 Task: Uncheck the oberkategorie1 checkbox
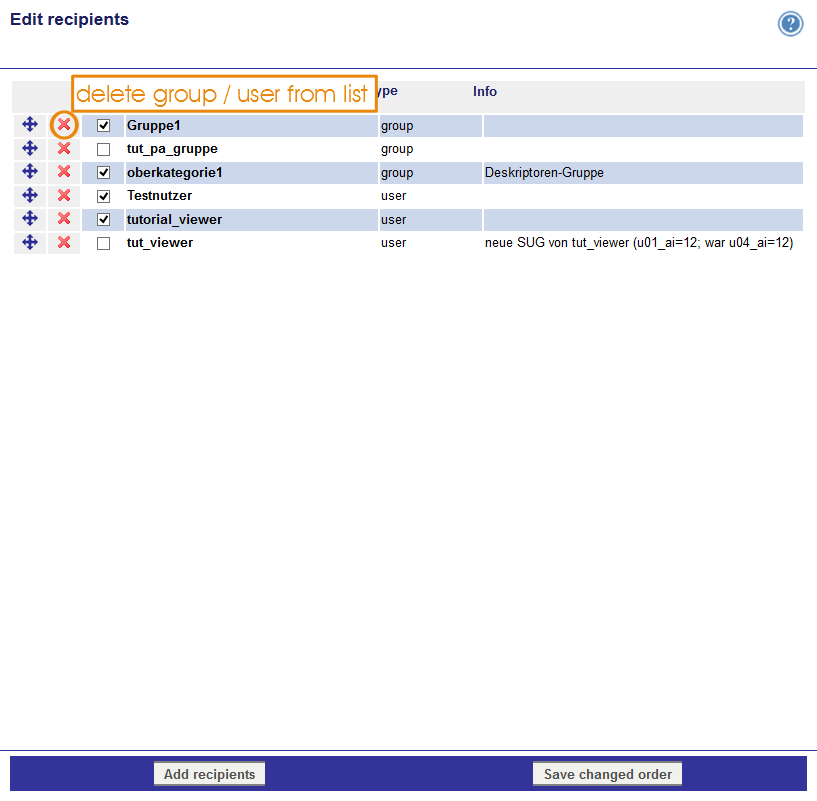pyautogui.click(x=104, y=172)
